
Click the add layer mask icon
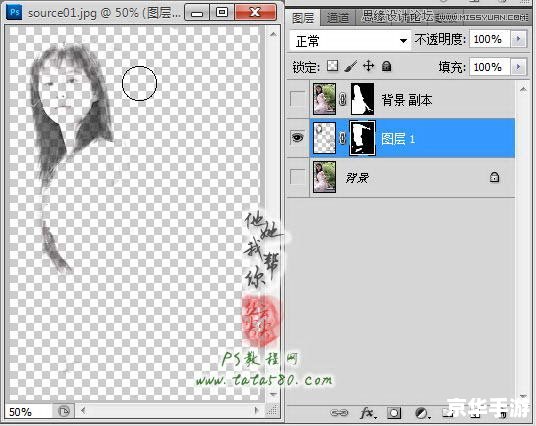click(394, 413)
